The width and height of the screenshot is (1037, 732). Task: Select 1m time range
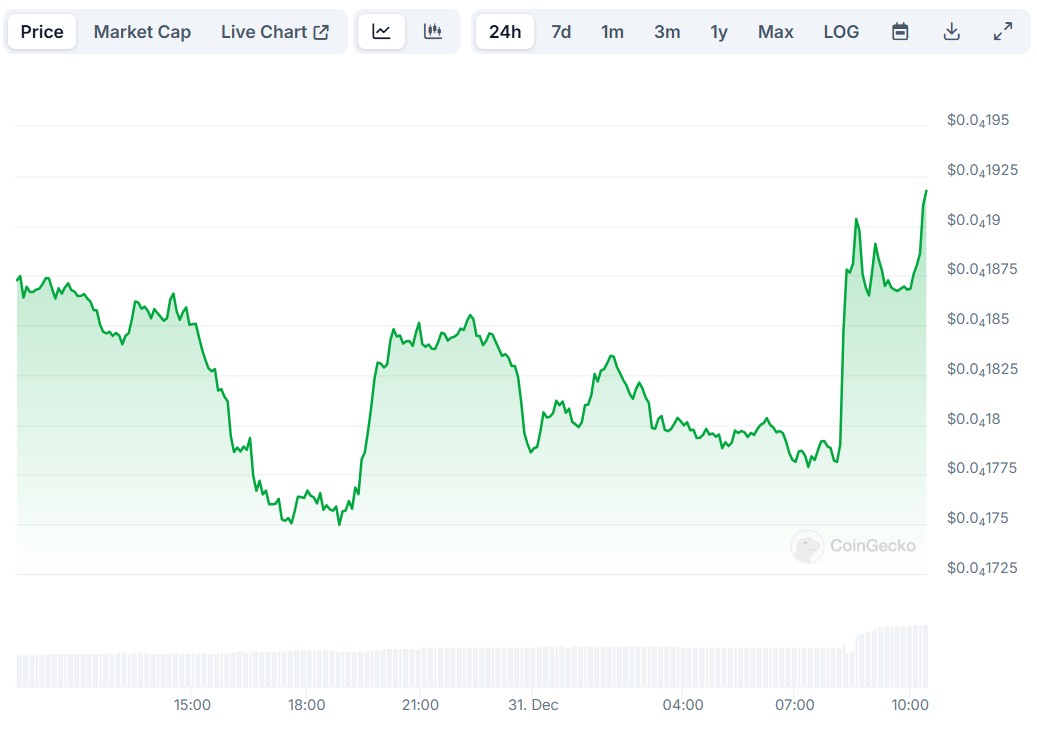[x=612, y=32]
